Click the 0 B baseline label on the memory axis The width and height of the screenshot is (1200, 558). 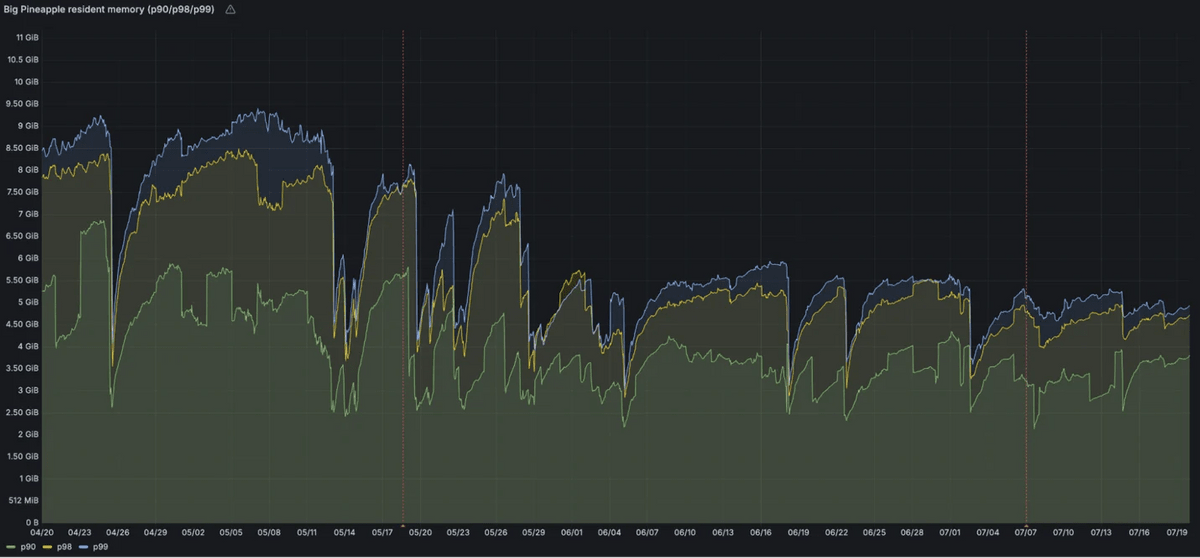(33, 522)
